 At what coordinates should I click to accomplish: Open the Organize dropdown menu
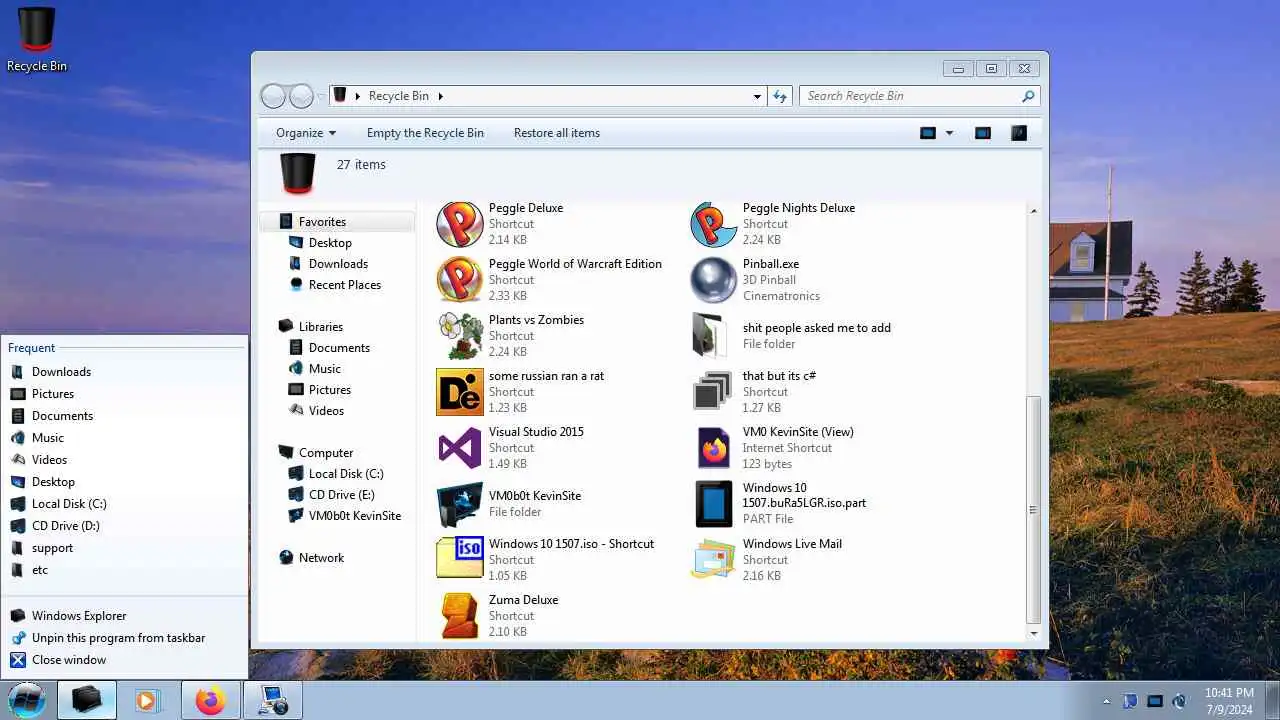(x=306, y=133)
